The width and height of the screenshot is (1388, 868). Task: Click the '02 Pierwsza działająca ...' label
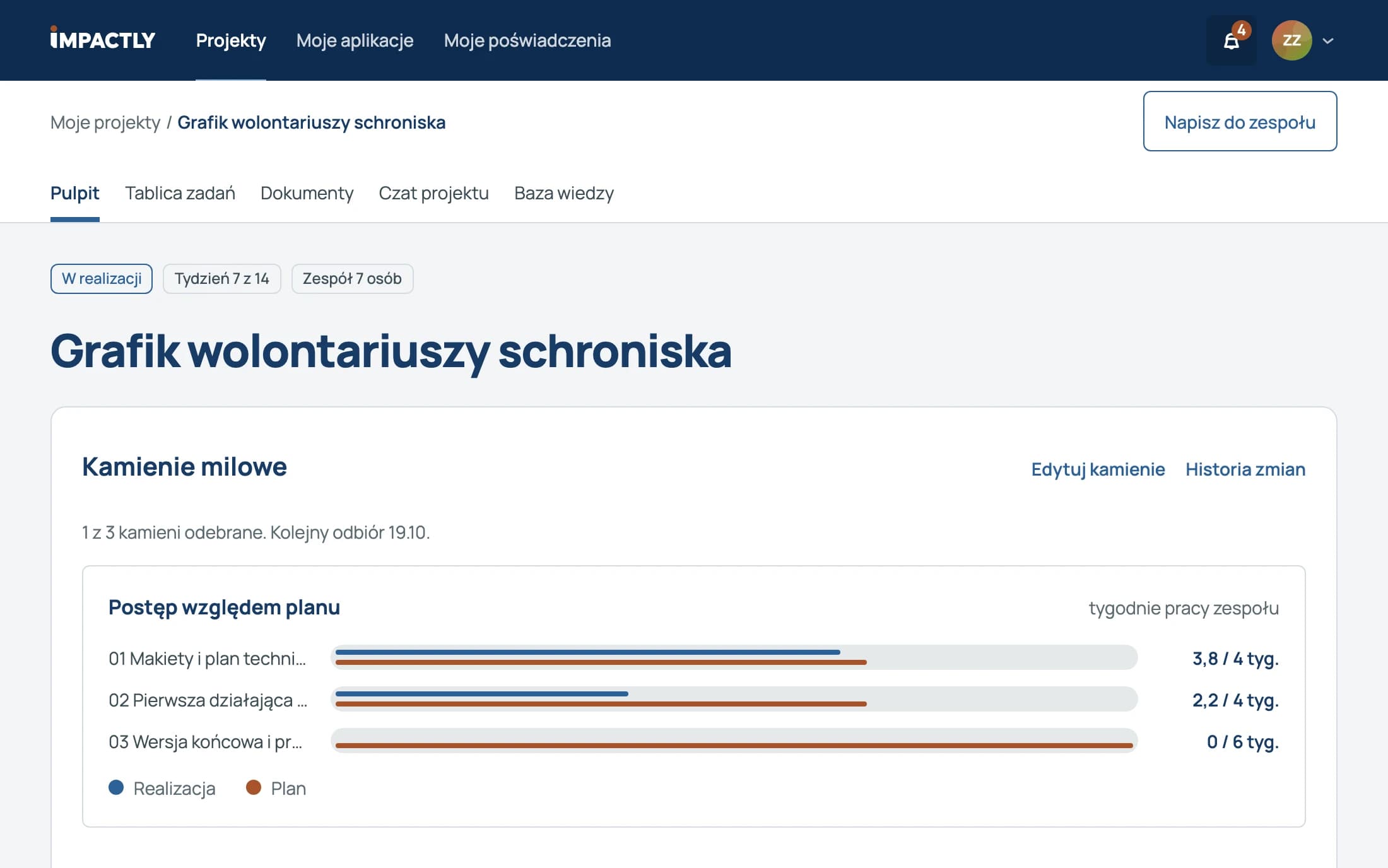point(208,700)
